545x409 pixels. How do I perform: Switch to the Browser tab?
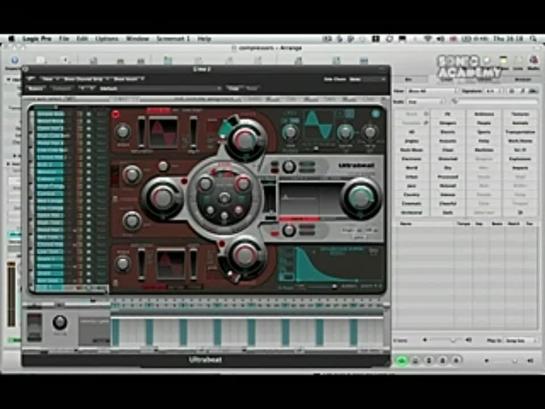click(522, 80)
